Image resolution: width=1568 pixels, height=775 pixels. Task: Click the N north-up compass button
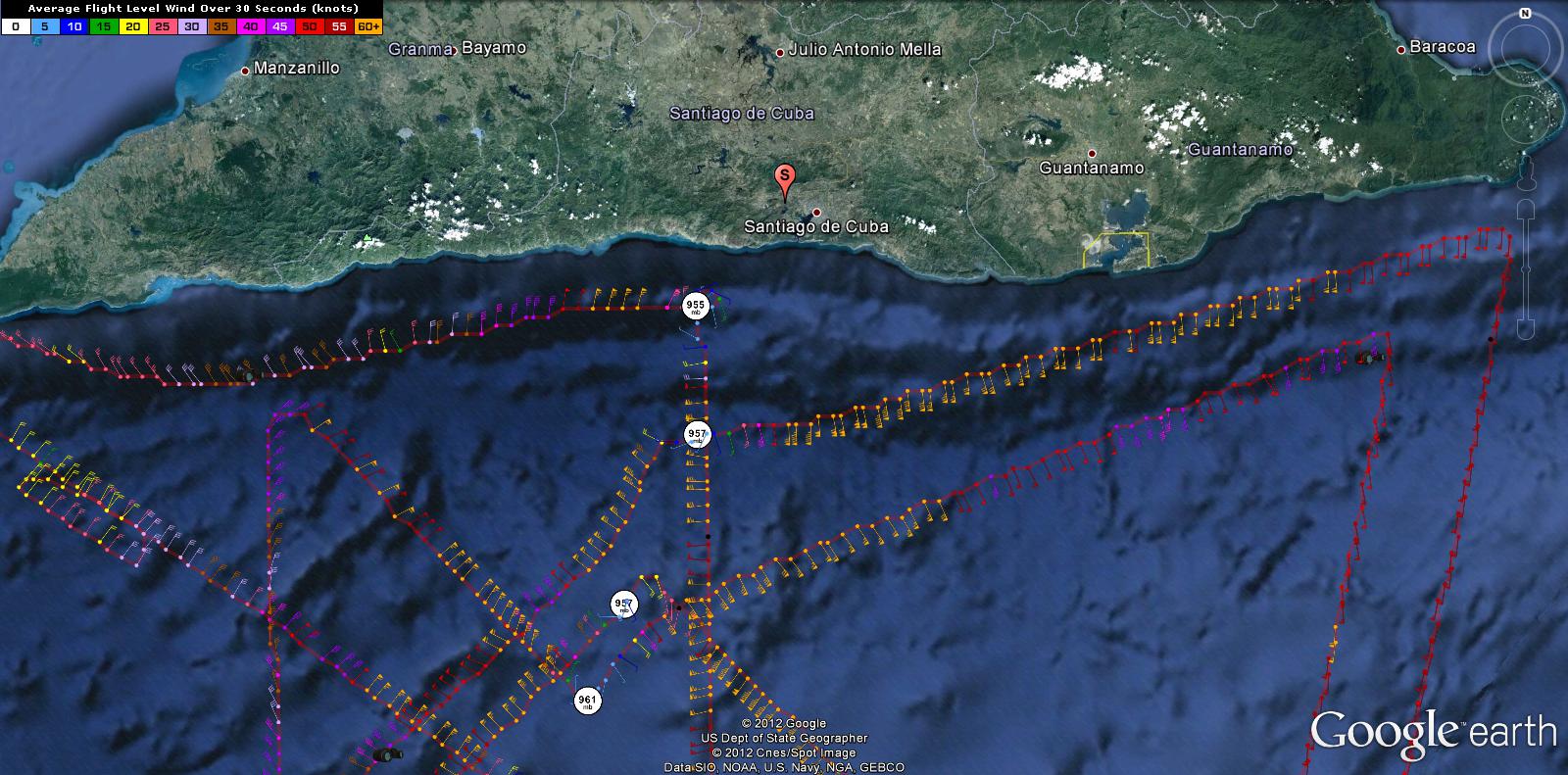click(x=1525, y=14)
